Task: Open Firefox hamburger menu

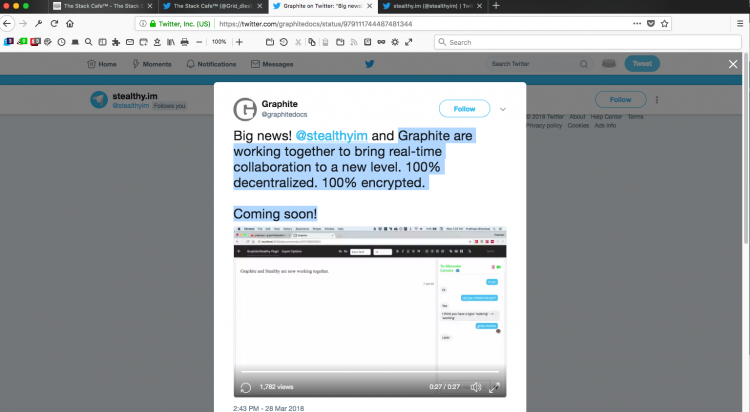Action: (739, 23)
